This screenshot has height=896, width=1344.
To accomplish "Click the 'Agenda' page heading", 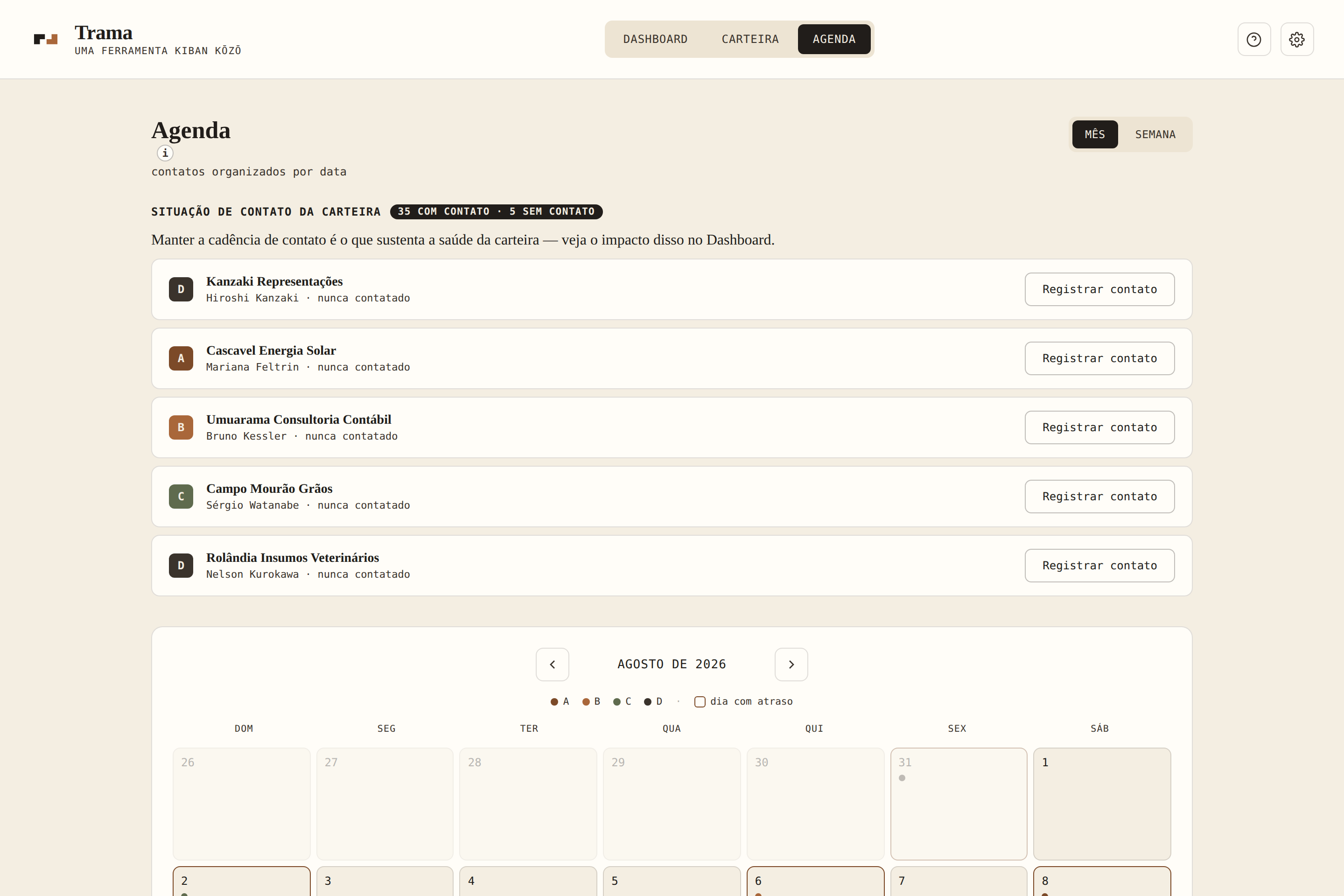I will click(x=191, y=130).
